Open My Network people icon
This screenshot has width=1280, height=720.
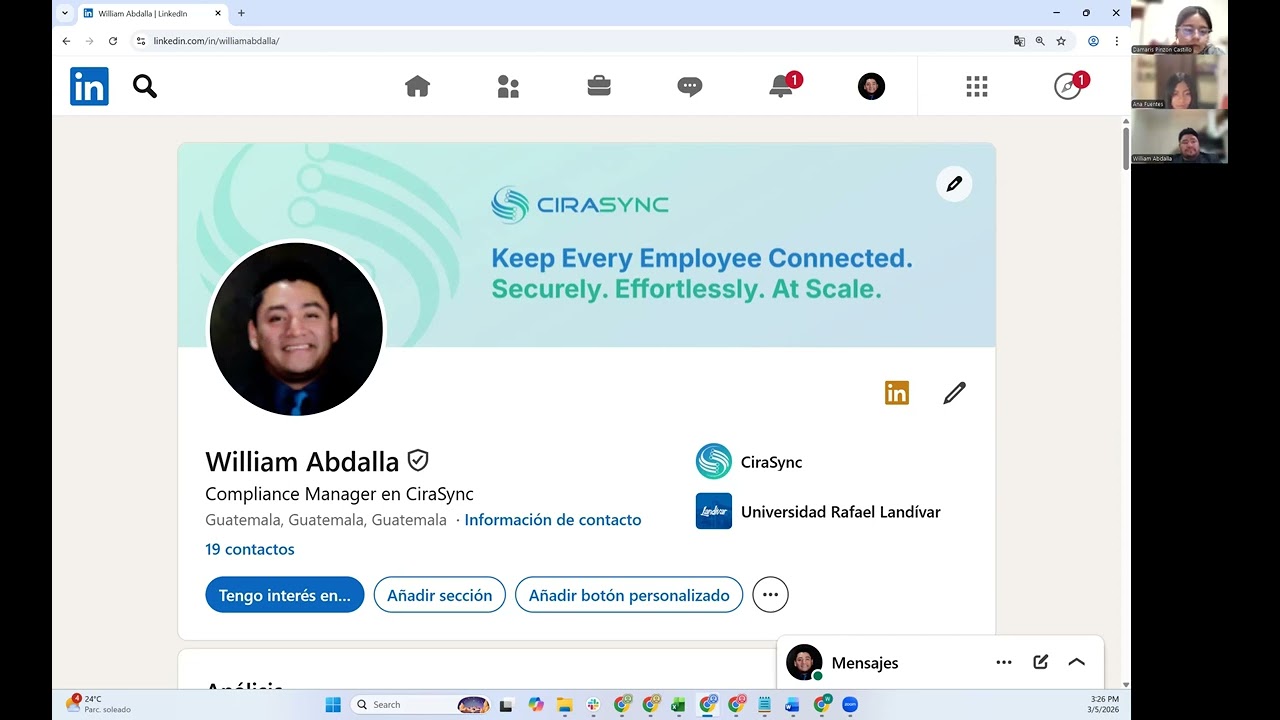click(x=508, y=87)
